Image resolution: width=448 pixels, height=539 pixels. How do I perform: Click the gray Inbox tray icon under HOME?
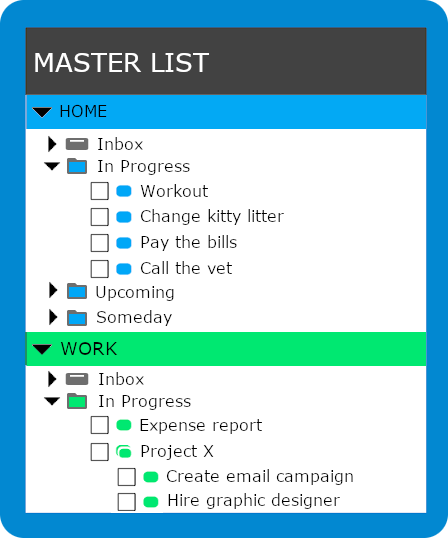[x=77, y=144]
